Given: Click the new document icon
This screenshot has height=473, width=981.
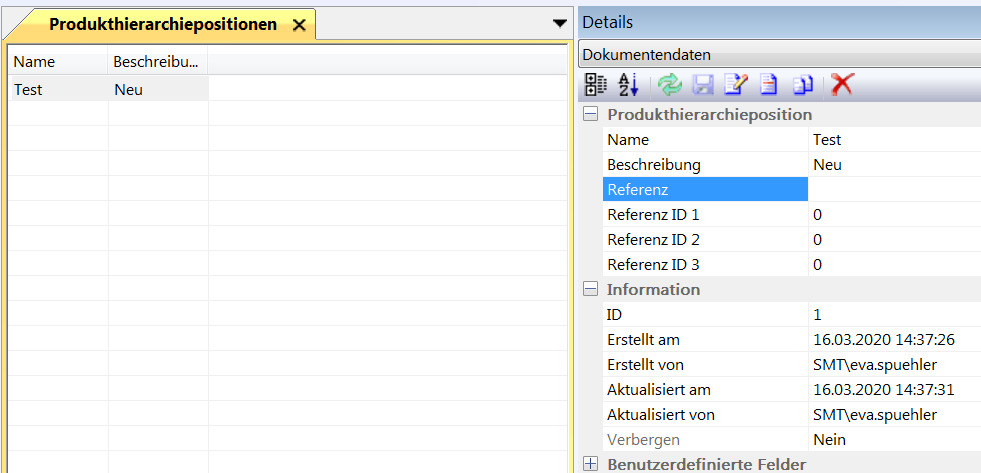Looking at the screenshot, I should 767,85.
